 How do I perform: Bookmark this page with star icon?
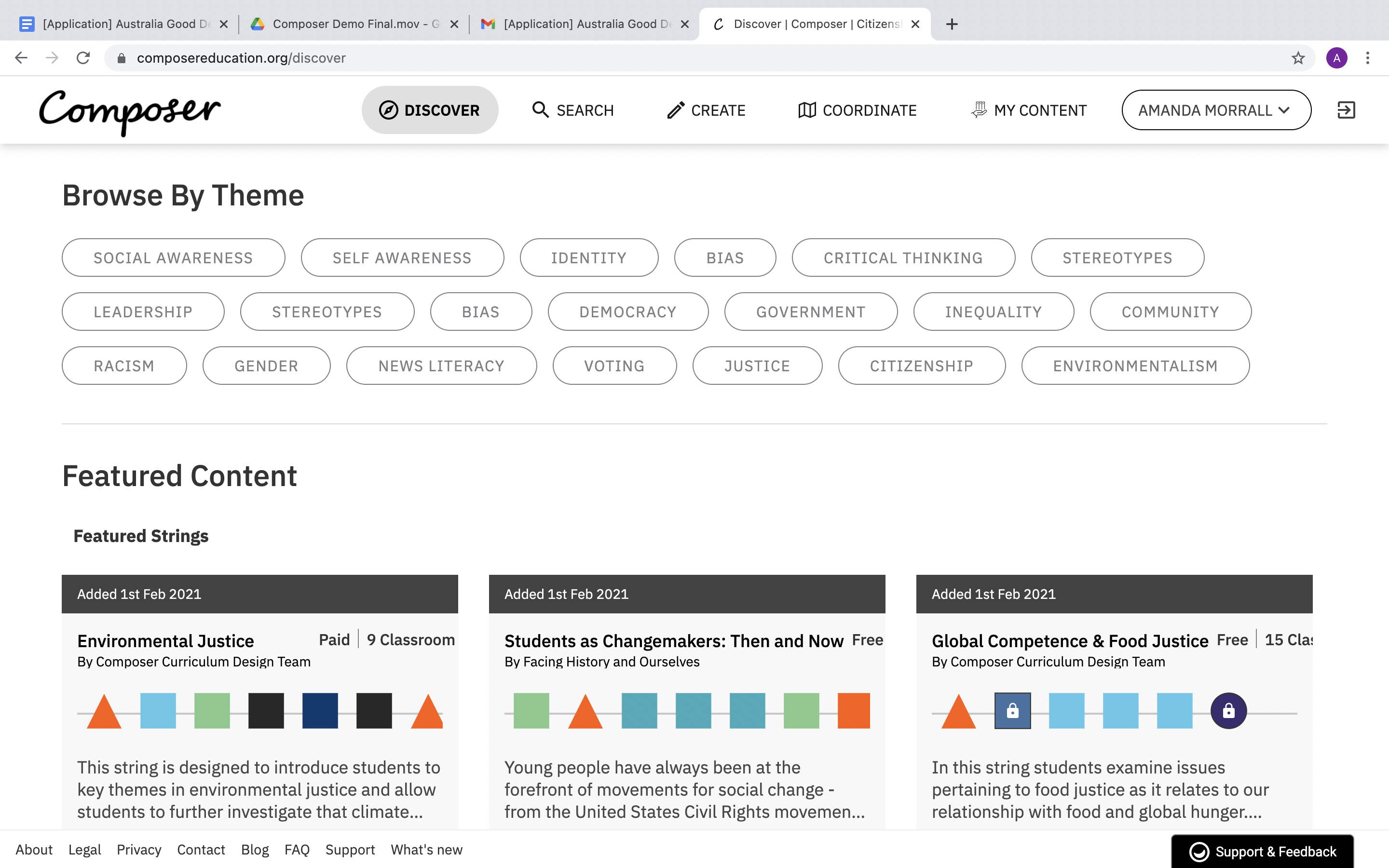[x=1298, y=58]
